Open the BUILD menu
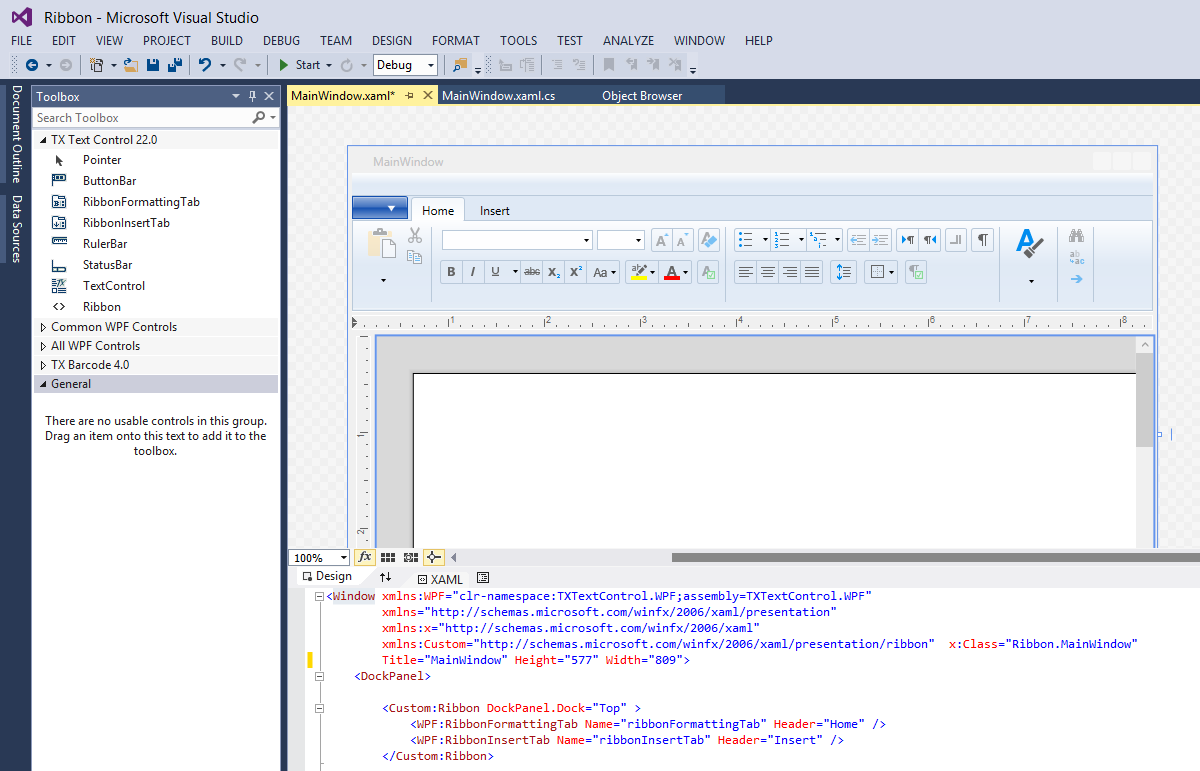Viewport: 1200px width, 771px height. 227,41
